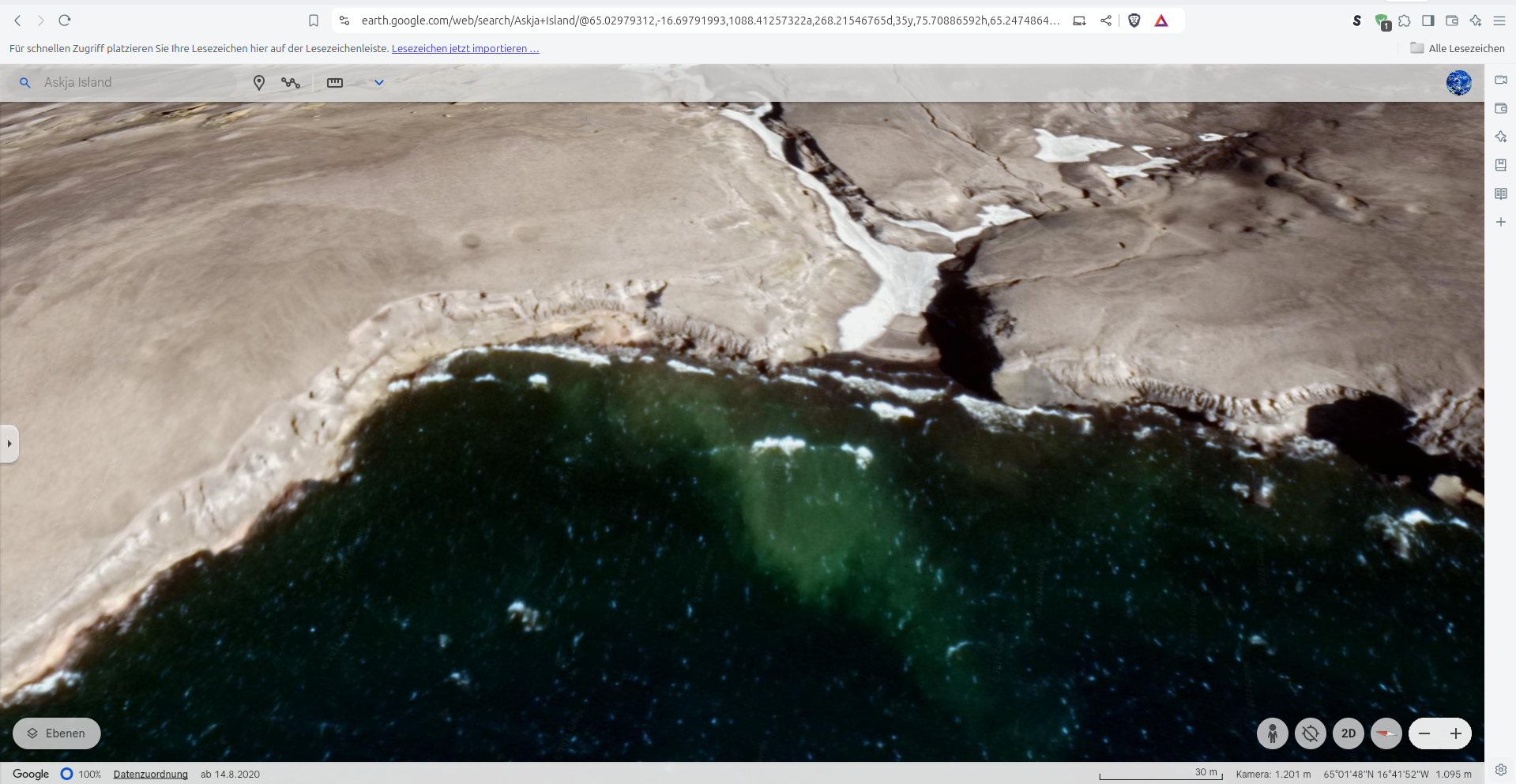
Task: Open the Leo AI assistant in toolbar
Action: [1476, 21]
